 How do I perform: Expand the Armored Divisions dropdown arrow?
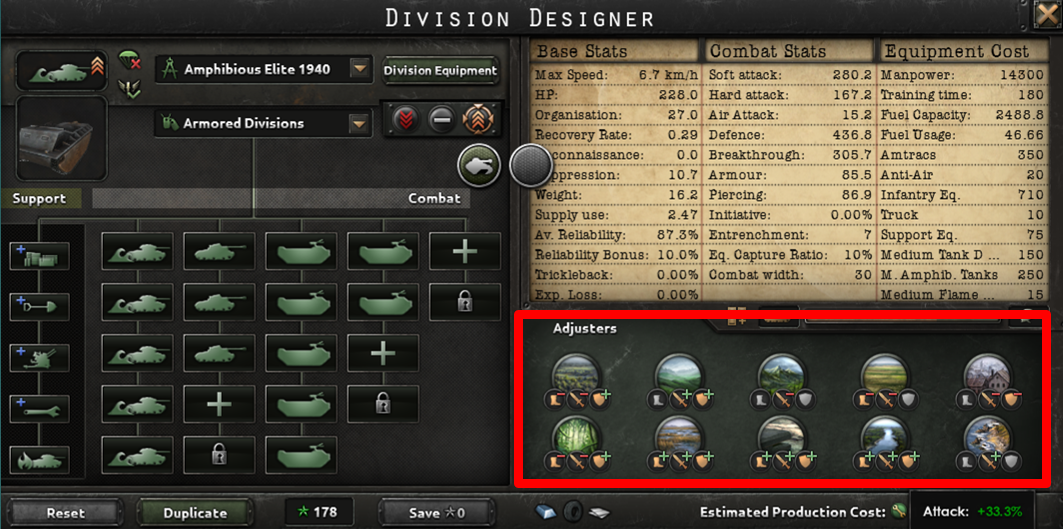[x=359, y=123]
